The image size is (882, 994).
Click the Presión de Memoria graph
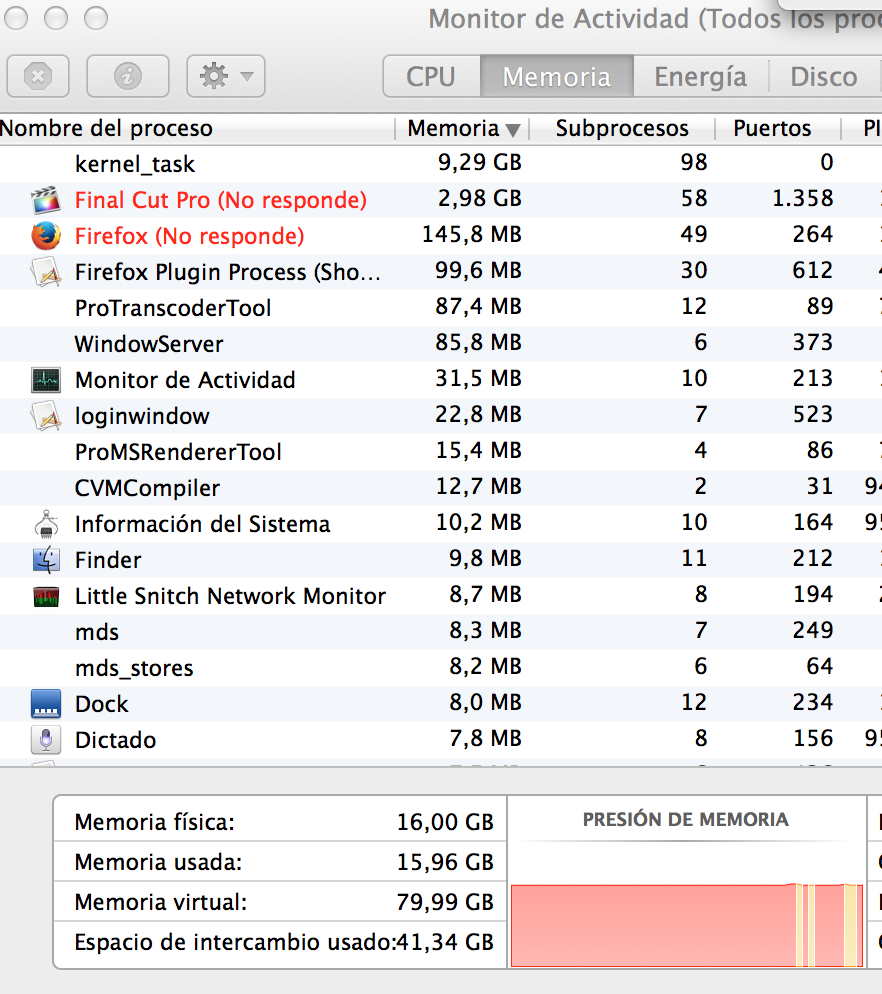[687, 925]
